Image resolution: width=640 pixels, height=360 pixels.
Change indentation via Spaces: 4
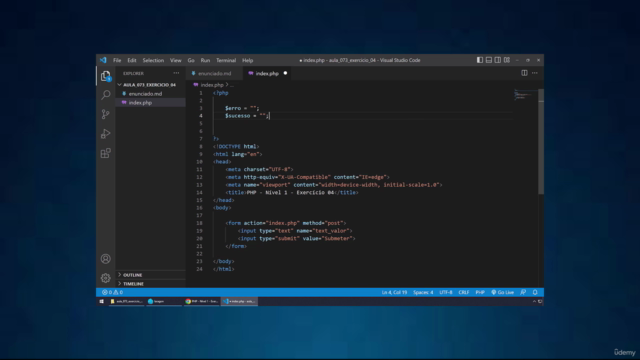coord(423,292)
